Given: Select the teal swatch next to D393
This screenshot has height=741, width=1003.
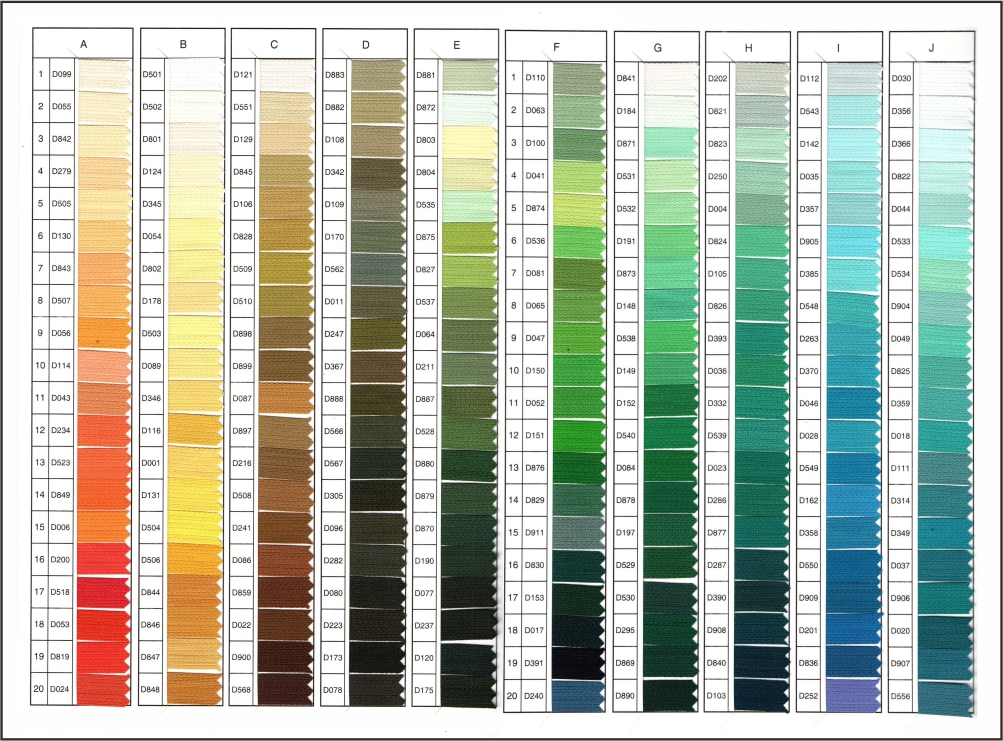Looking at the screenshot, I should 761,339.
